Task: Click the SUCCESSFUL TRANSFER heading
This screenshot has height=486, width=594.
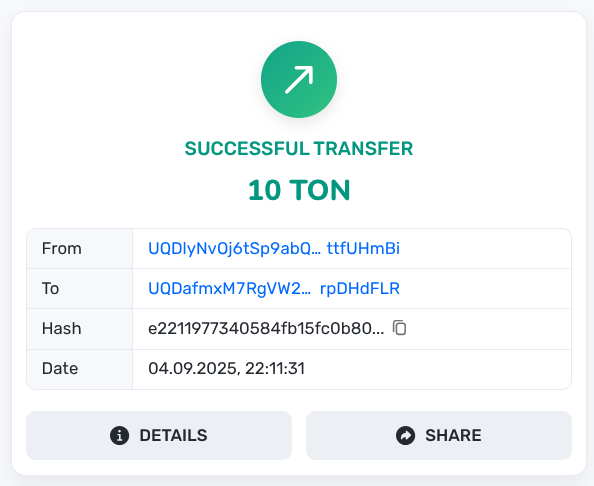Action: [299, 148]
